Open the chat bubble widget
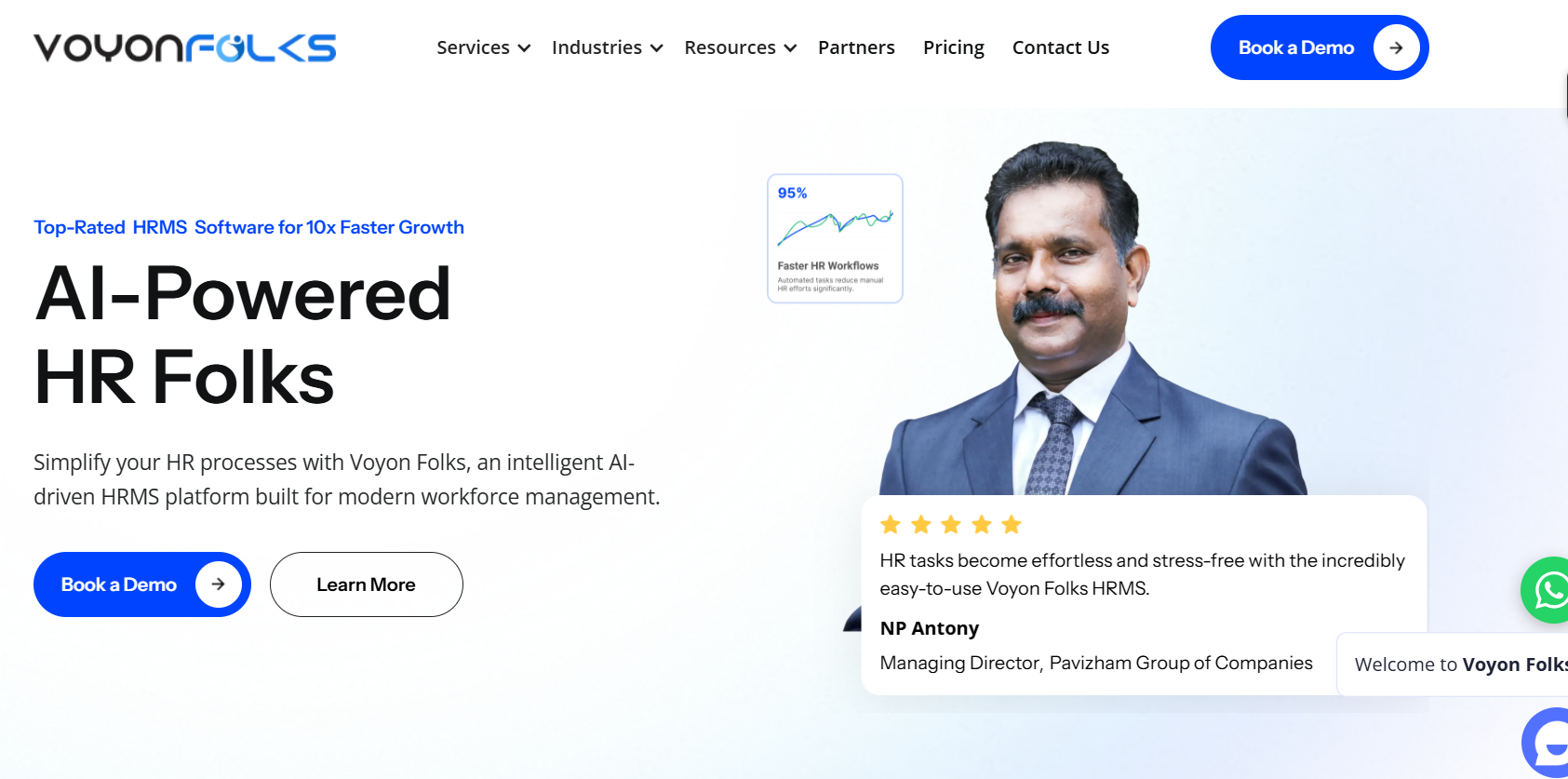This screenshot has height=779, width=1568. coord(1546,743)
